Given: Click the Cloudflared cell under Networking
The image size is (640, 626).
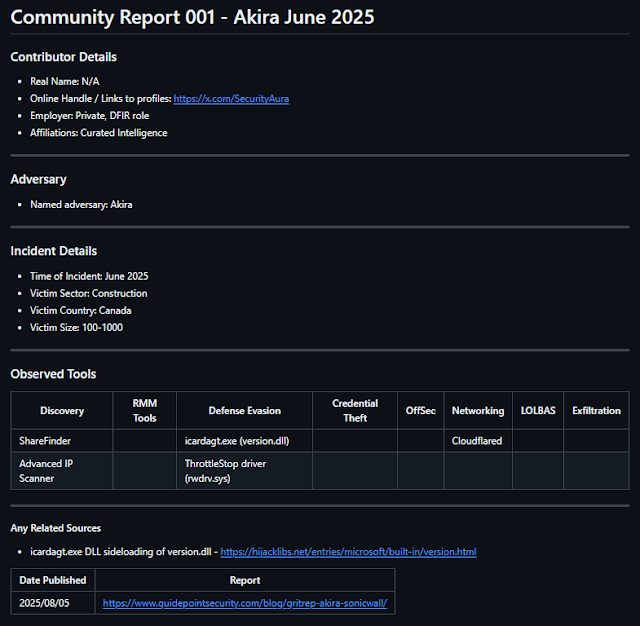Looking at the screenshot, I should tap(477, 440).
